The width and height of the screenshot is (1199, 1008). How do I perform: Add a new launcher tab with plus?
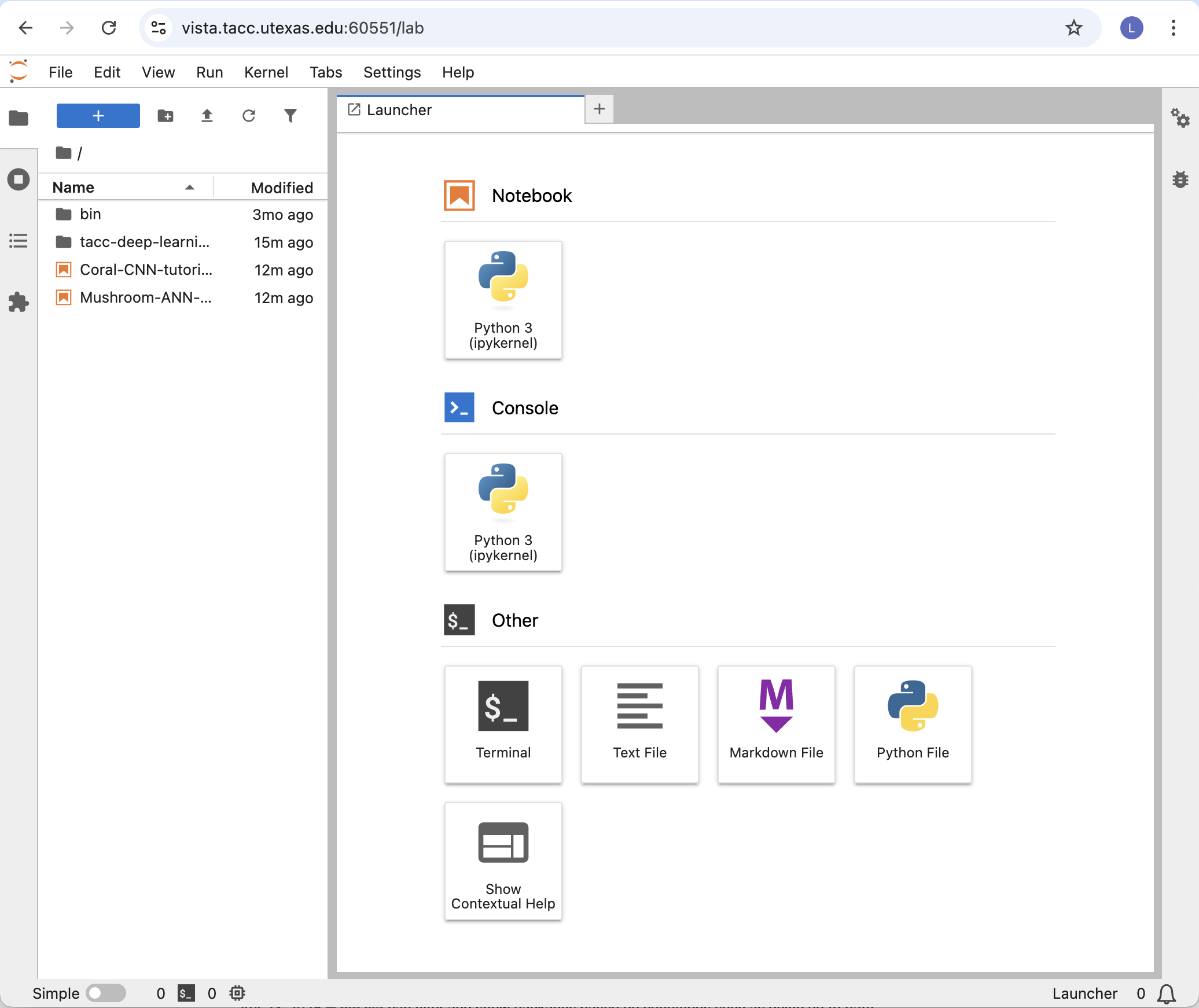click(x=599, y=109)
